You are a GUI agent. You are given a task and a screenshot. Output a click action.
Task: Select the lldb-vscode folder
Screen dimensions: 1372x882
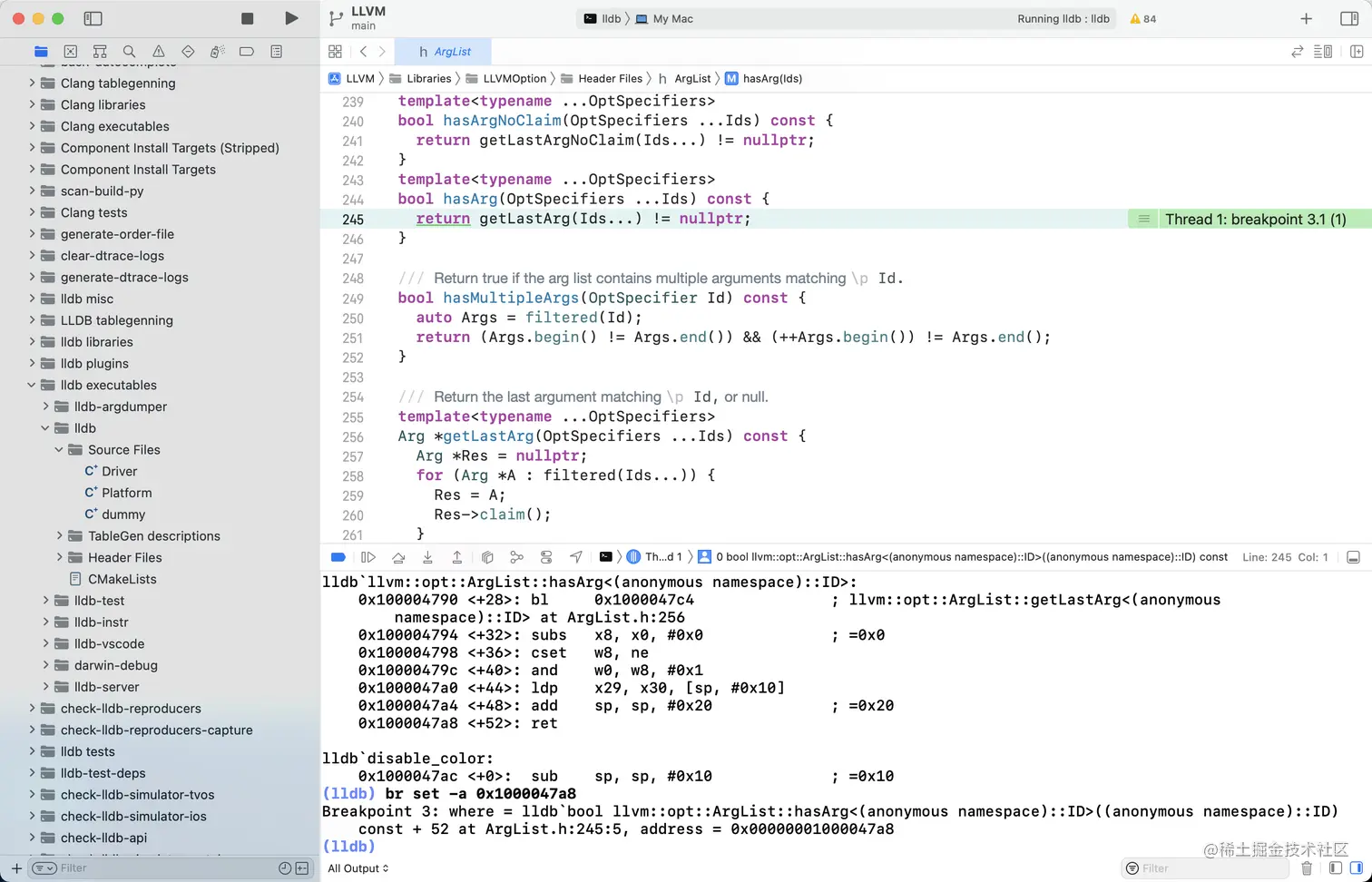point(100,643)
